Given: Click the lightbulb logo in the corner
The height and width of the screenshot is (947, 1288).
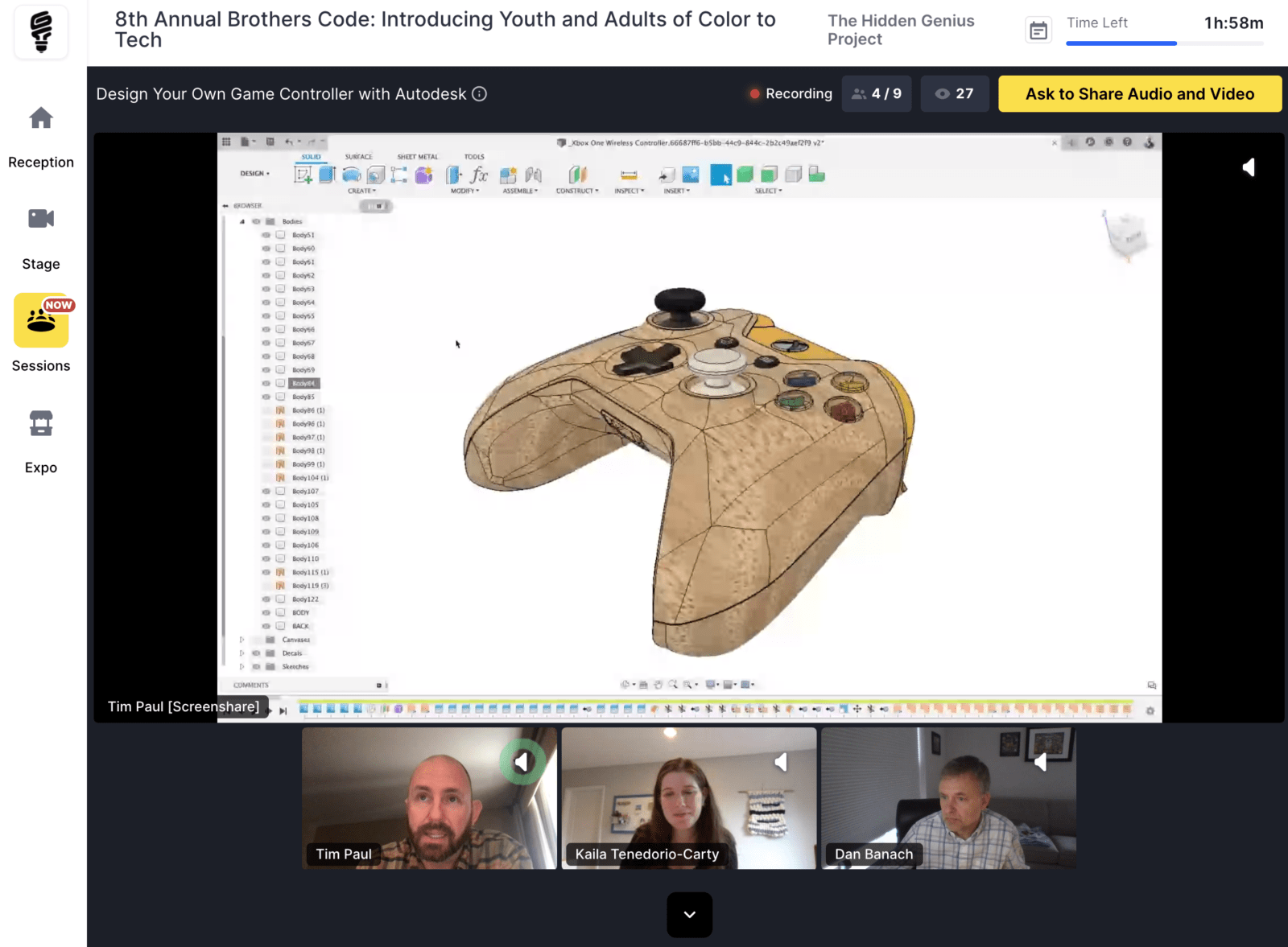Looking at the screenshot, I should click(41, 32).
